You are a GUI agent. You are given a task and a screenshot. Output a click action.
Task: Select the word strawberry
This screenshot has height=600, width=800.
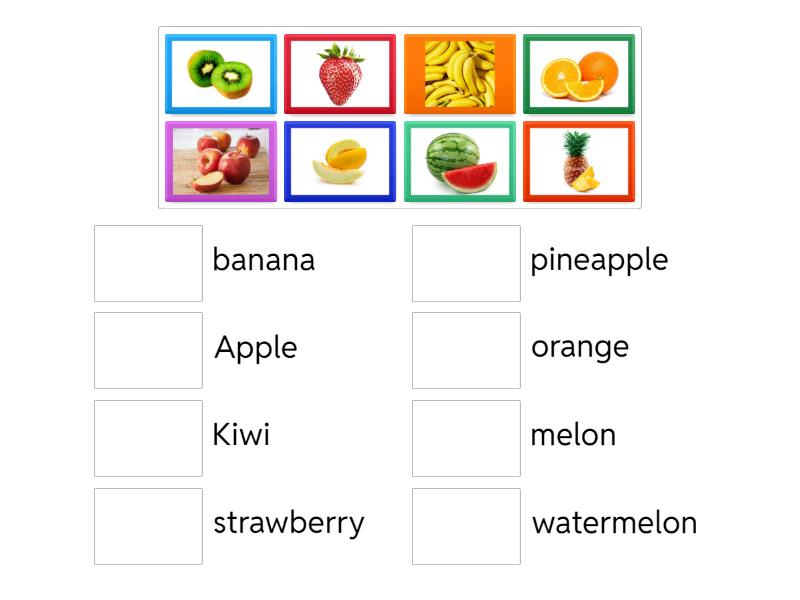290,522
